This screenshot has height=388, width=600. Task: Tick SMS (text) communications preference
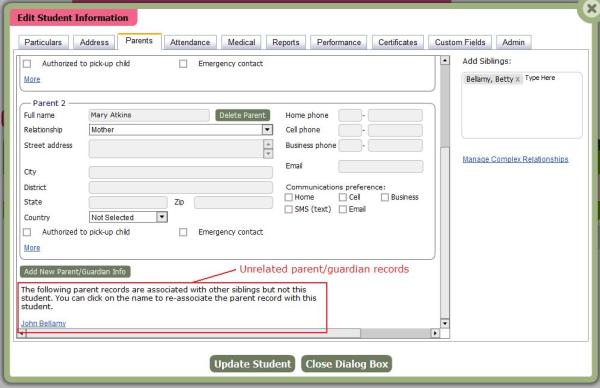pyautogui.click(x=289, y=209)
